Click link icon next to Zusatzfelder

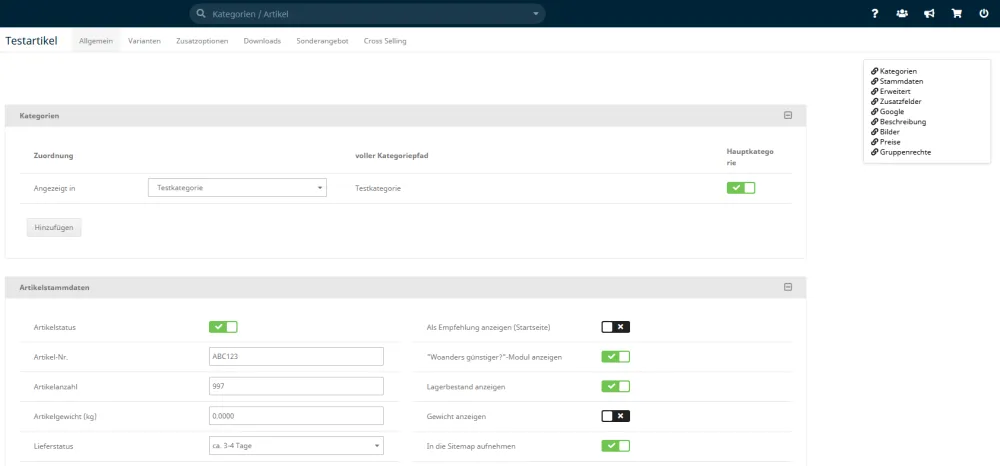(x=874, y=101)
